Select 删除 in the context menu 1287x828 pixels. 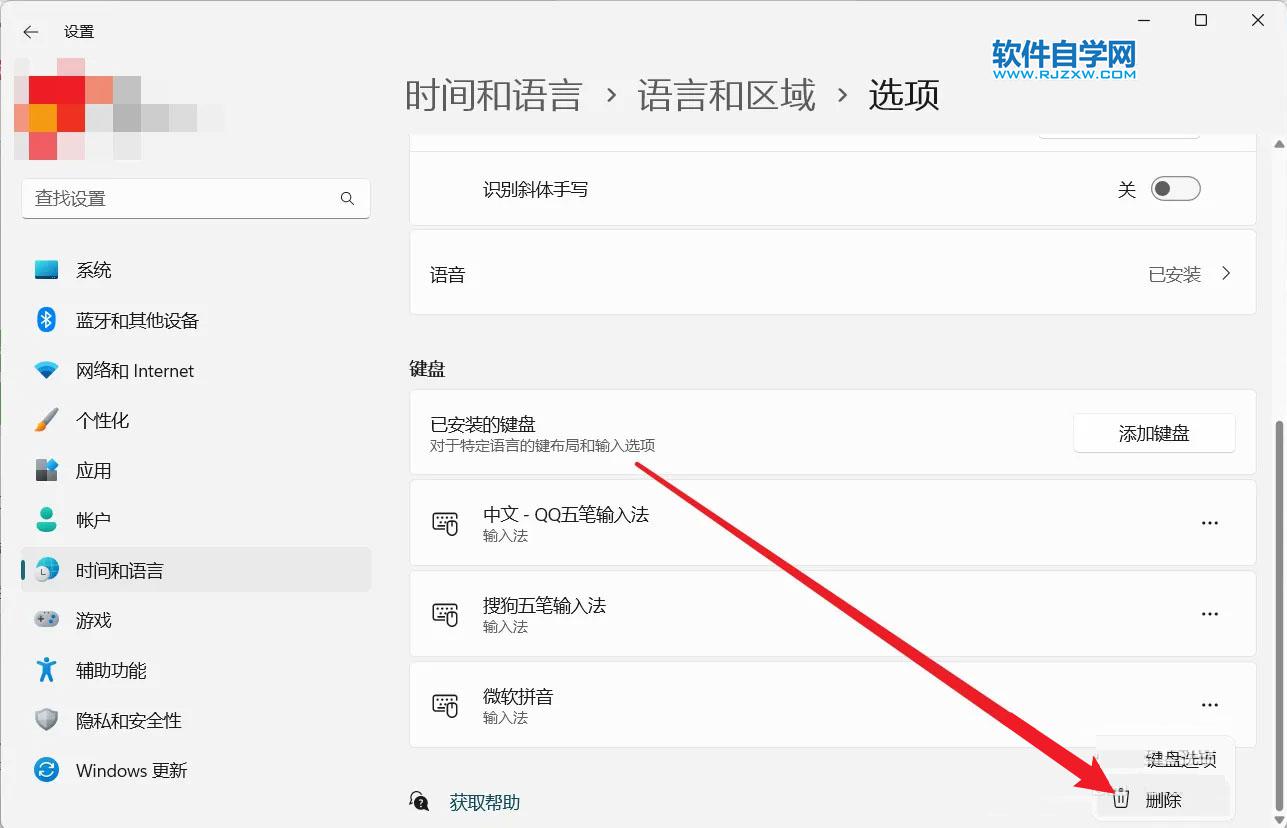coord(1163,798)
